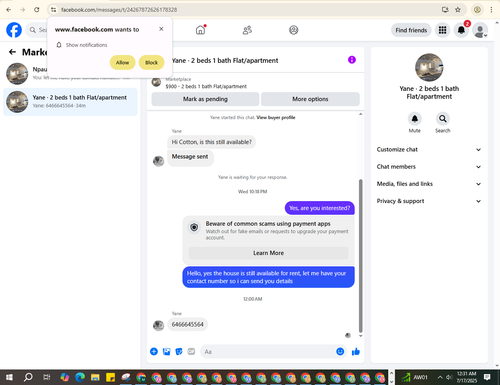Open Chrome three-dot menu
The image size is (500, 385).
coord(491,10)
